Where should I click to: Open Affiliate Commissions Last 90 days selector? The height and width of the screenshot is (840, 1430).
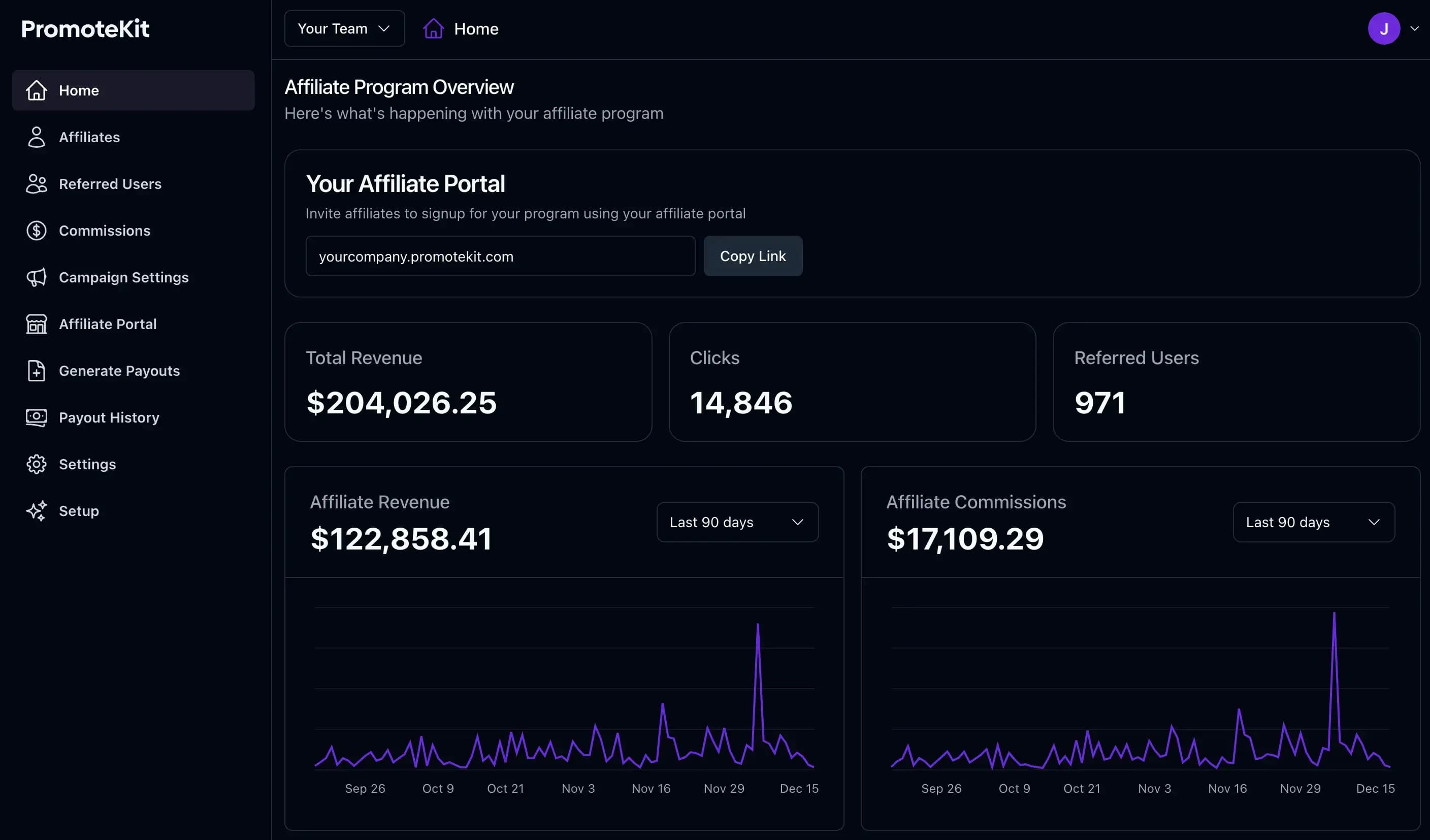click(x=1313, y=522)
